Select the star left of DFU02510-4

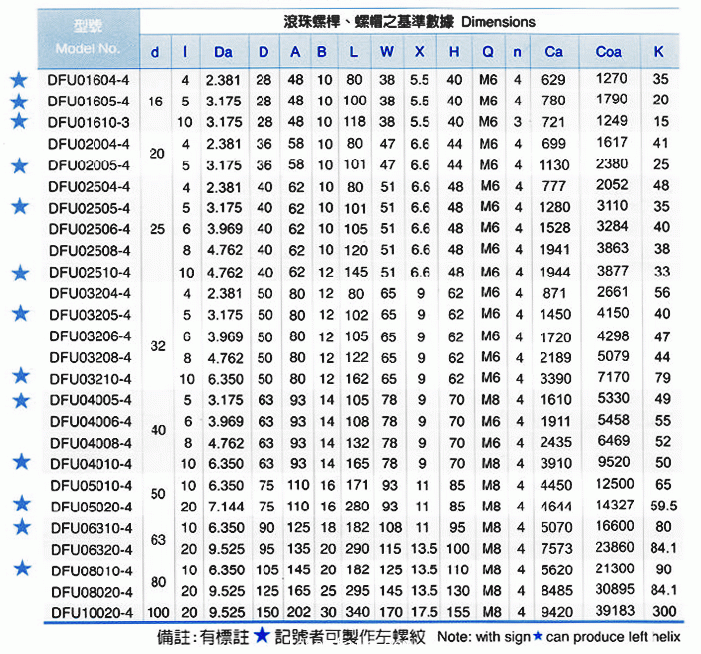[18, 272]
